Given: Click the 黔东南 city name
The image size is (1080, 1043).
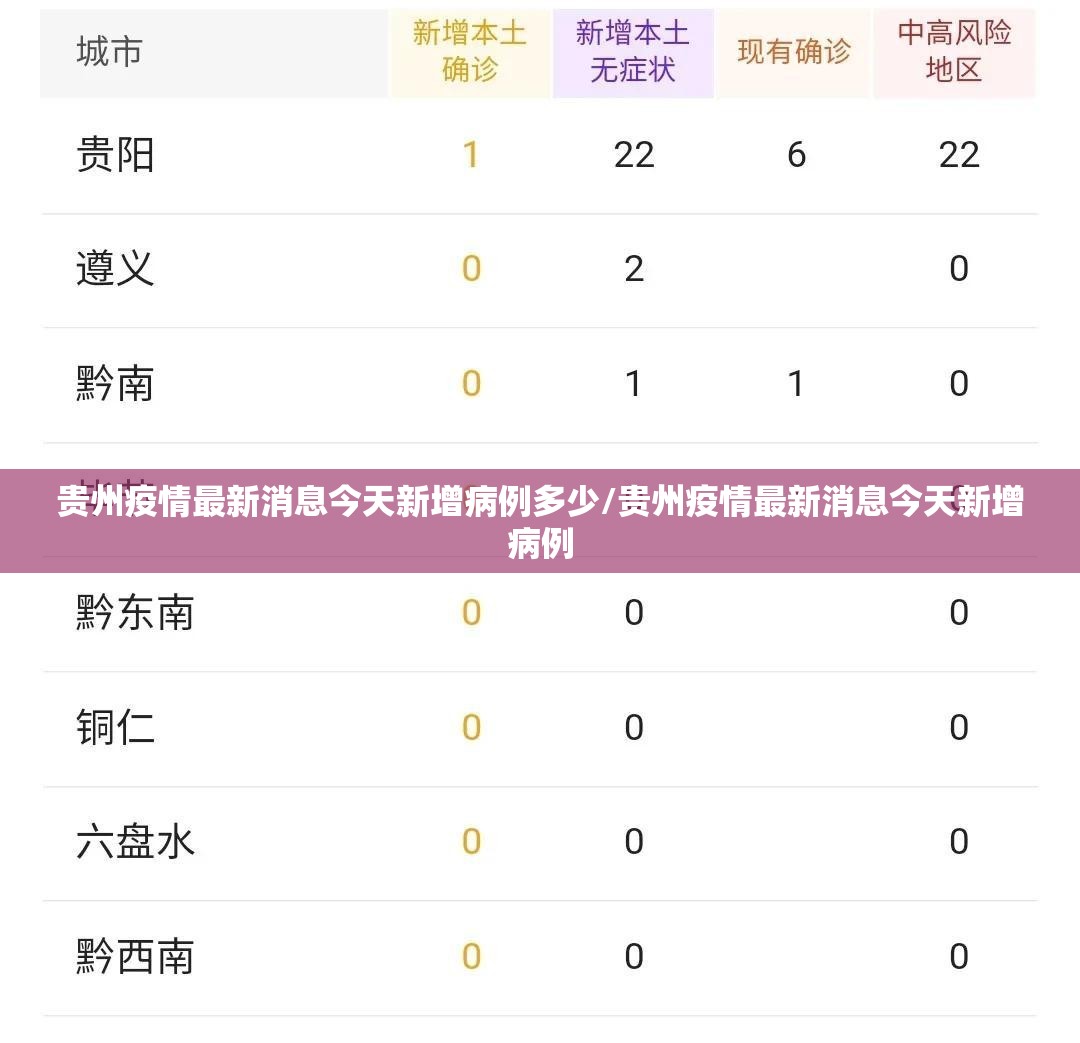Looking at the screenshot, I should pyautogui.click(x=135, y=613).
